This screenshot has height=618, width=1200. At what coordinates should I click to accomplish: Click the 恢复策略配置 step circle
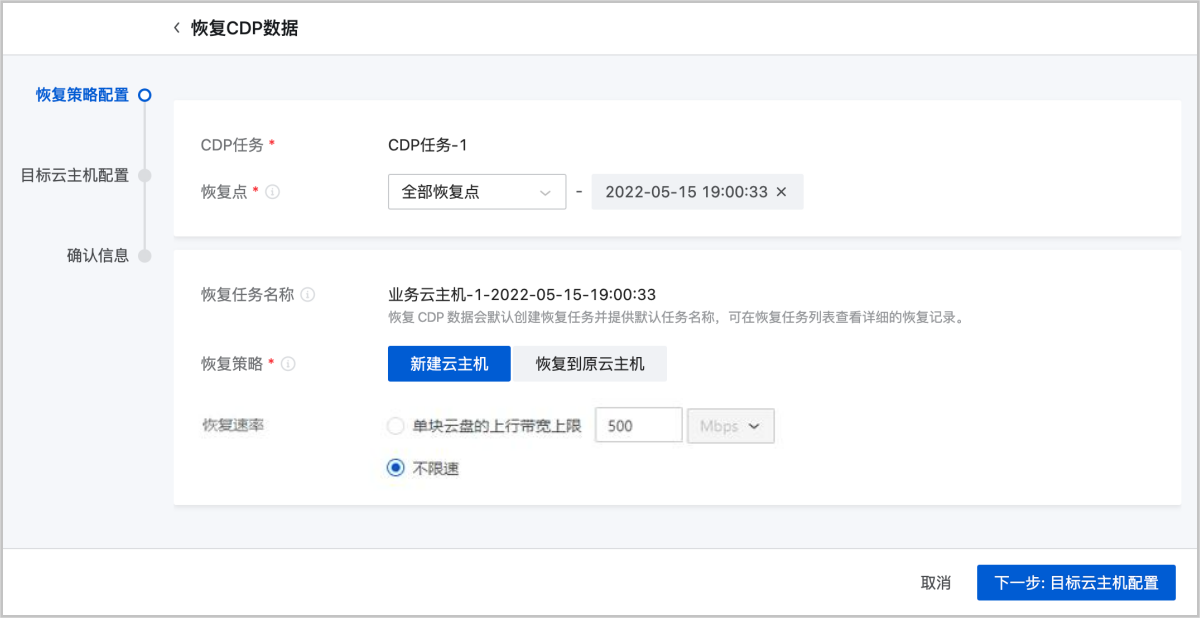(145, 95)
